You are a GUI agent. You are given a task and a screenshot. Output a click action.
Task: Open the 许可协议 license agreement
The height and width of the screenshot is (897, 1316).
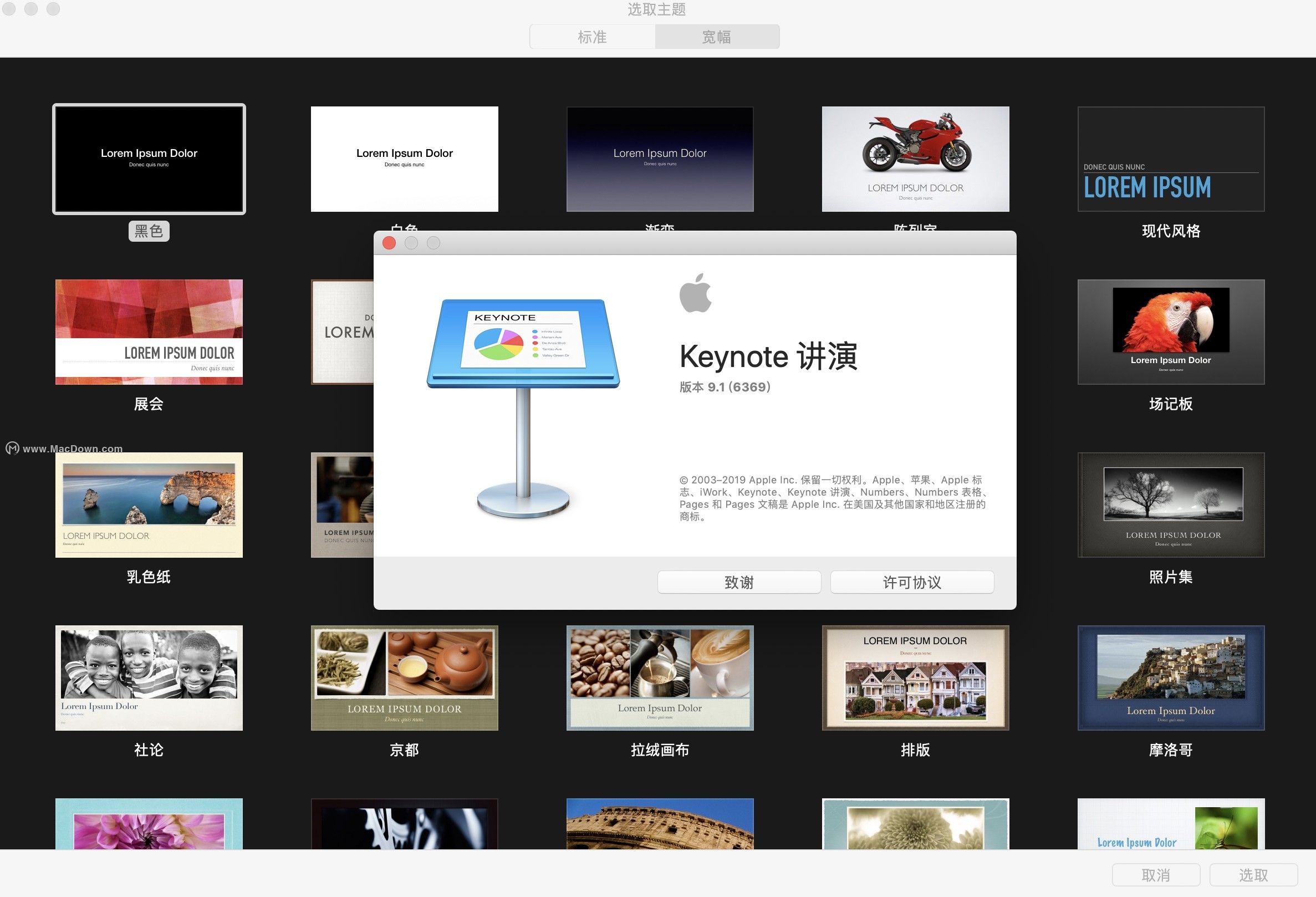(x=912, y=582)
